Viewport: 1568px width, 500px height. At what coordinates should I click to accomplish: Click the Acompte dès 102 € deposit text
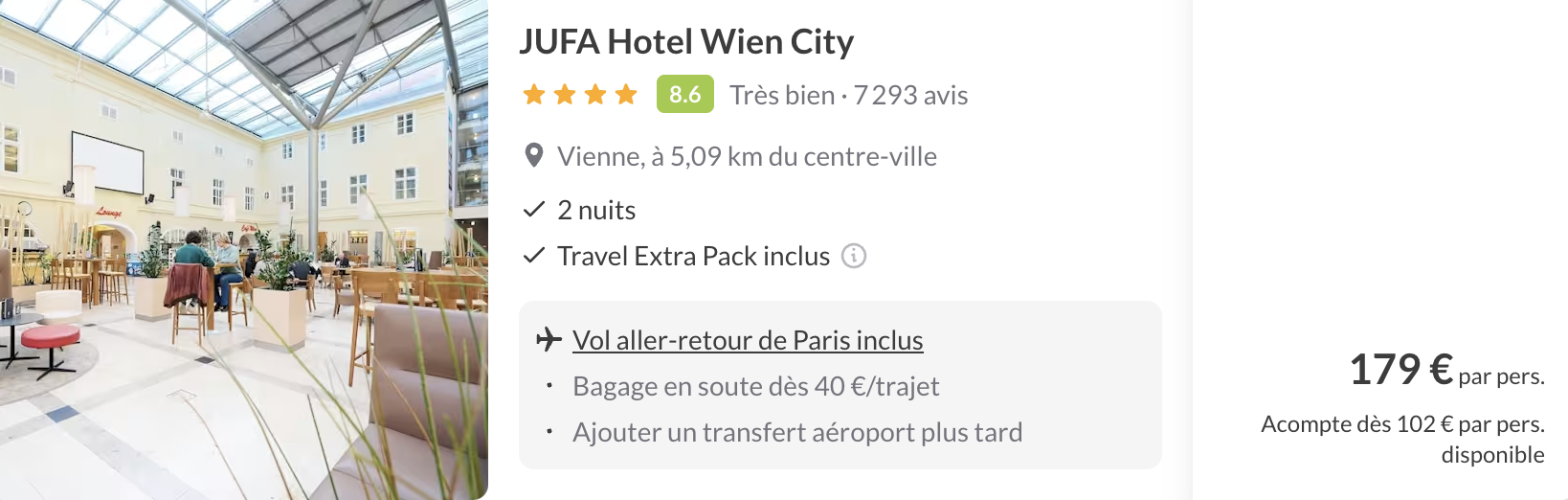tap(1402, 424)
